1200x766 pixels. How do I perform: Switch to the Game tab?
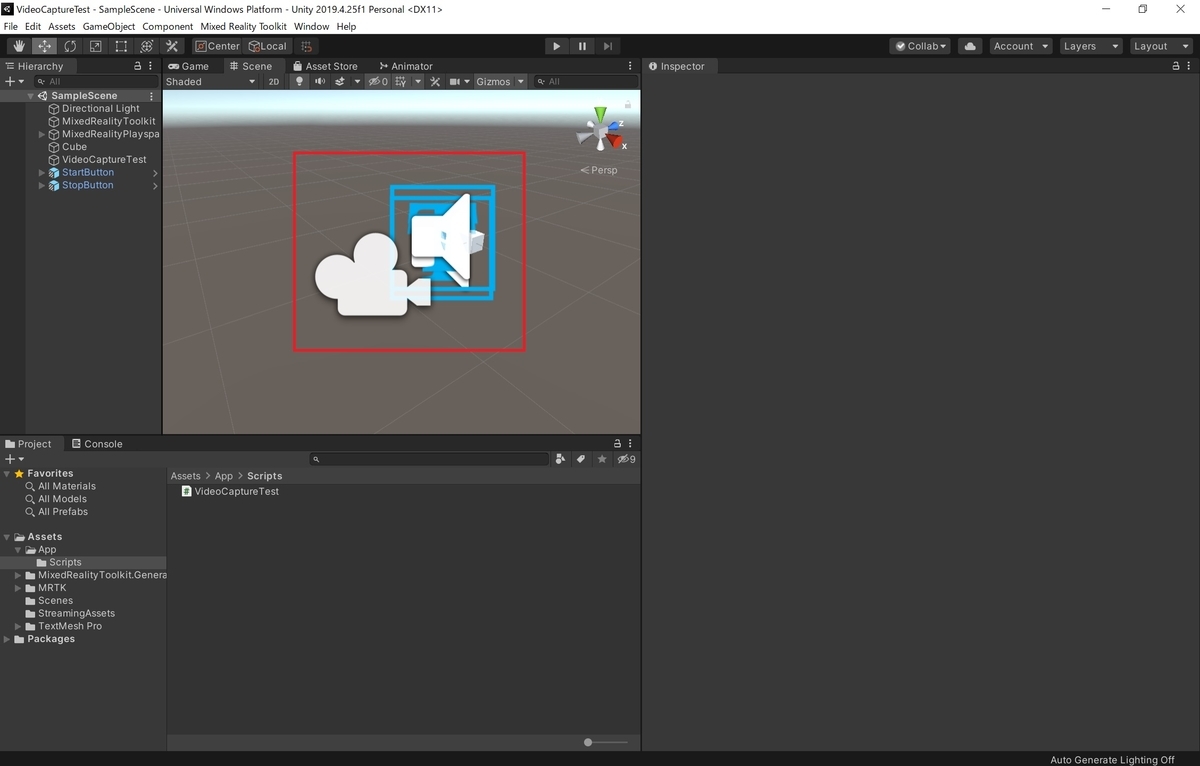pos(188,66)
